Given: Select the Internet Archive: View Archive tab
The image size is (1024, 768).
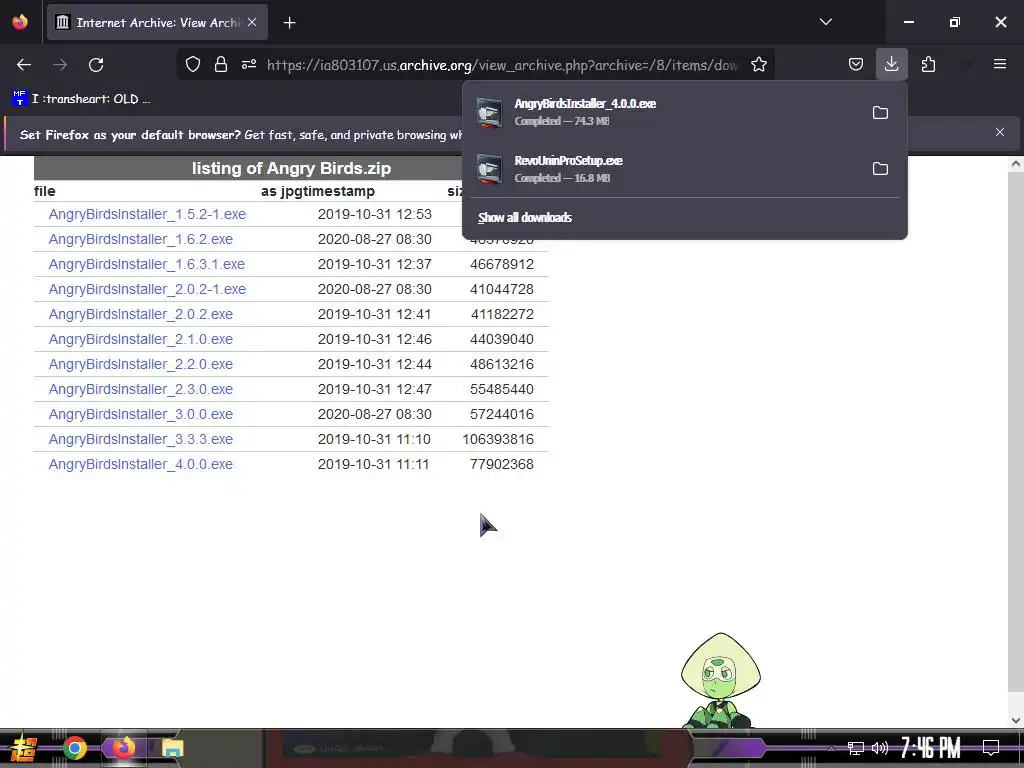Looking at the screenshot, I should tap(157, 23).
